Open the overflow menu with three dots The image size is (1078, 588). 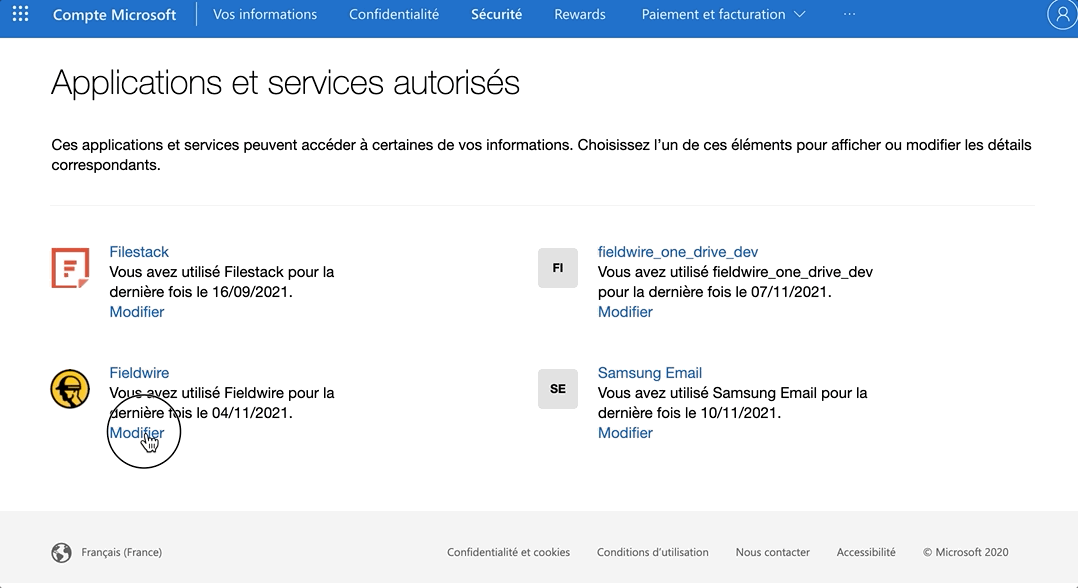point(849,14)
